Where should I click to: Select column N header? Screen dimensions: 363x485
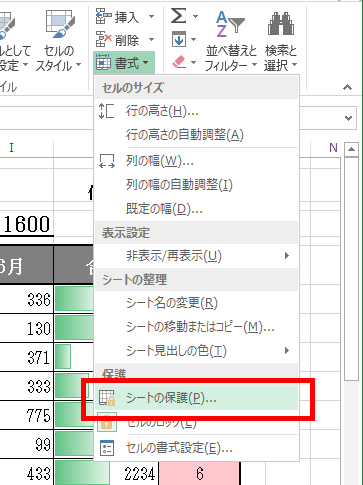pyautogui.click(x=326, y=147)
